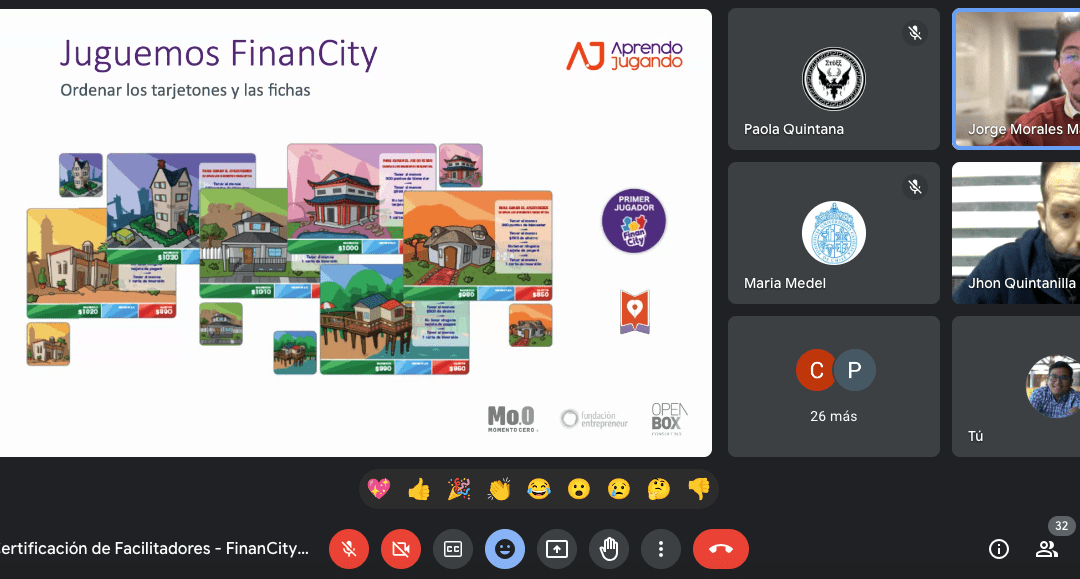
Task: Send the clapping hands reaction
Action: 499,489
